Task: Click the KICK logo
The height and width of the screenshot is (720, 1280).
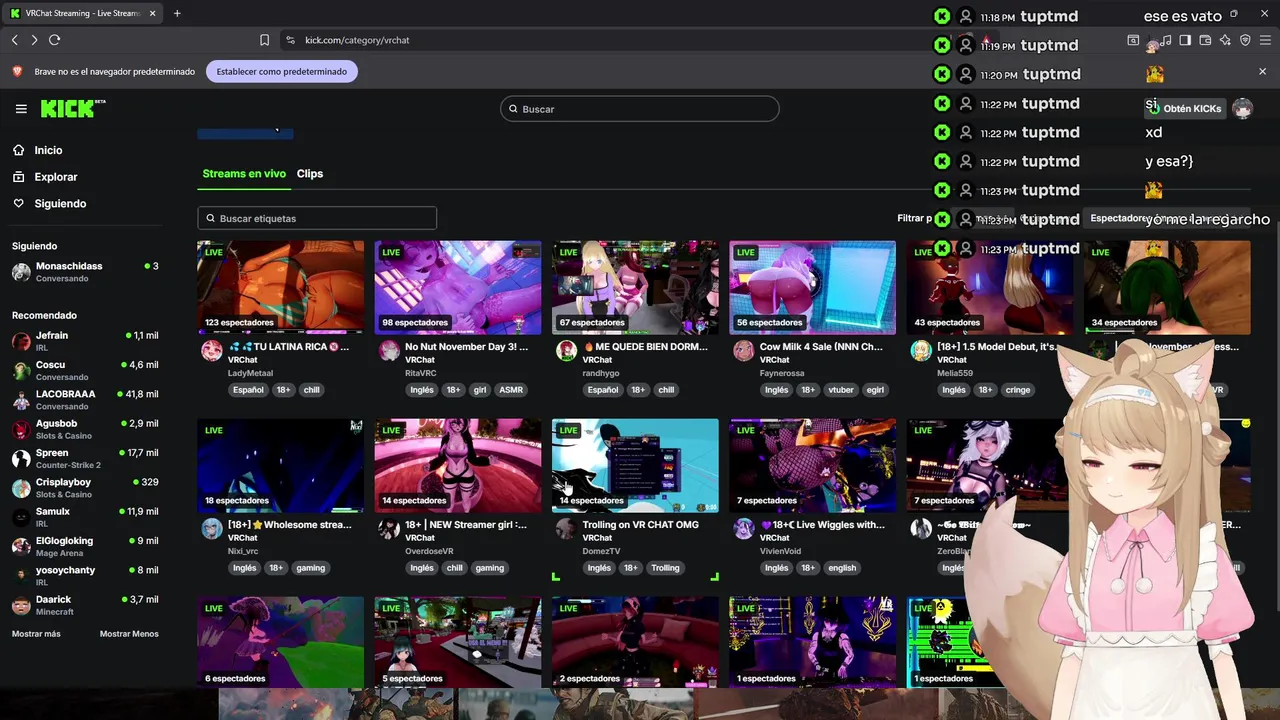Action: pos(73,108)
